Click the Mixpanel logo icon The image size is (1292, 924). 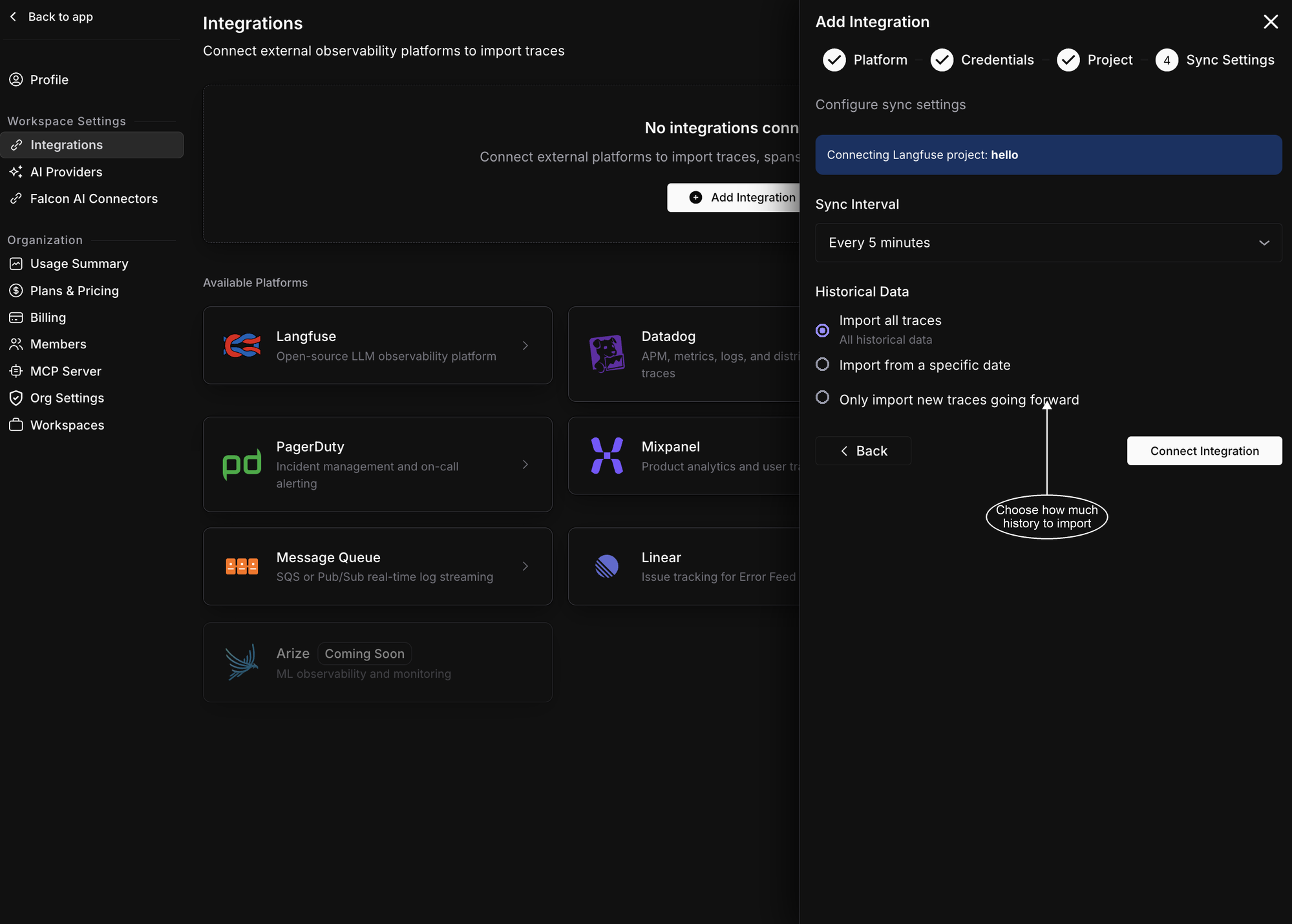[607, 456]
